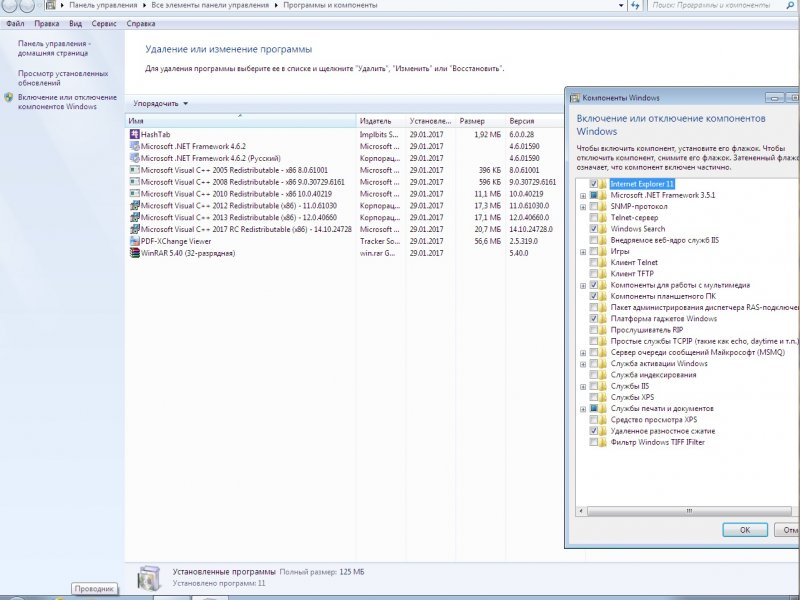Check the Службы XPS component
This screenshot has height=600, width=800.
594,397
